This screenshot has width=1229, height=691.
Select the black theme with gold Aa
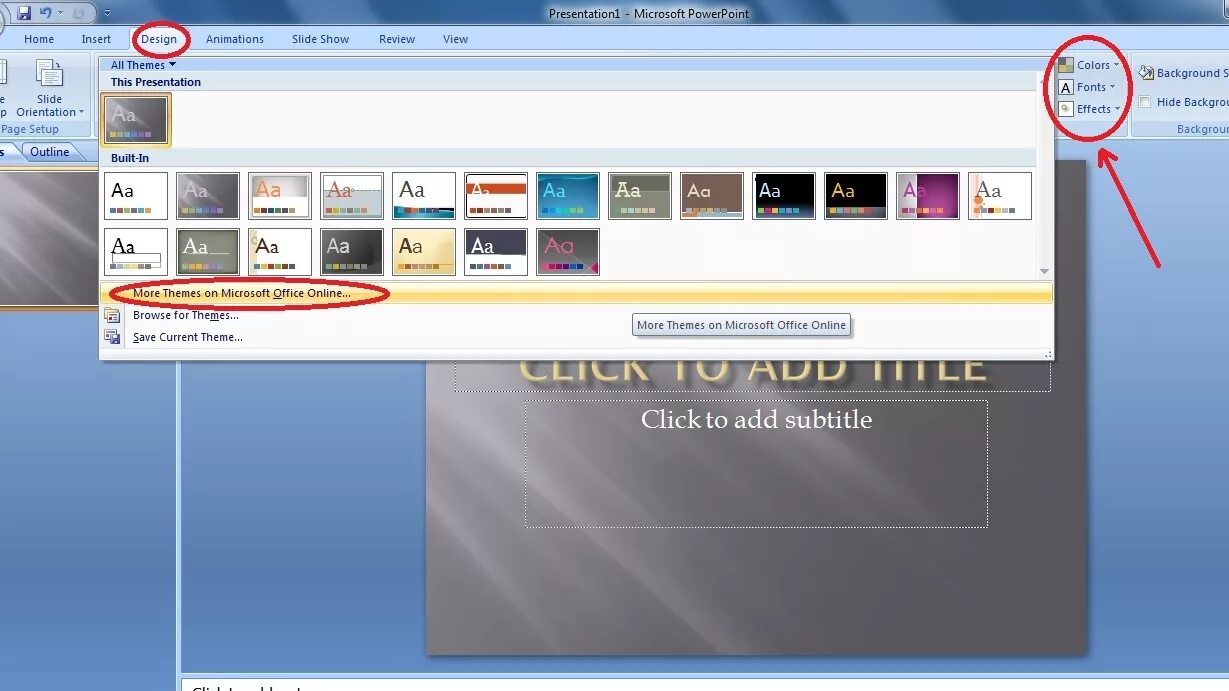[x=856, y=196]
